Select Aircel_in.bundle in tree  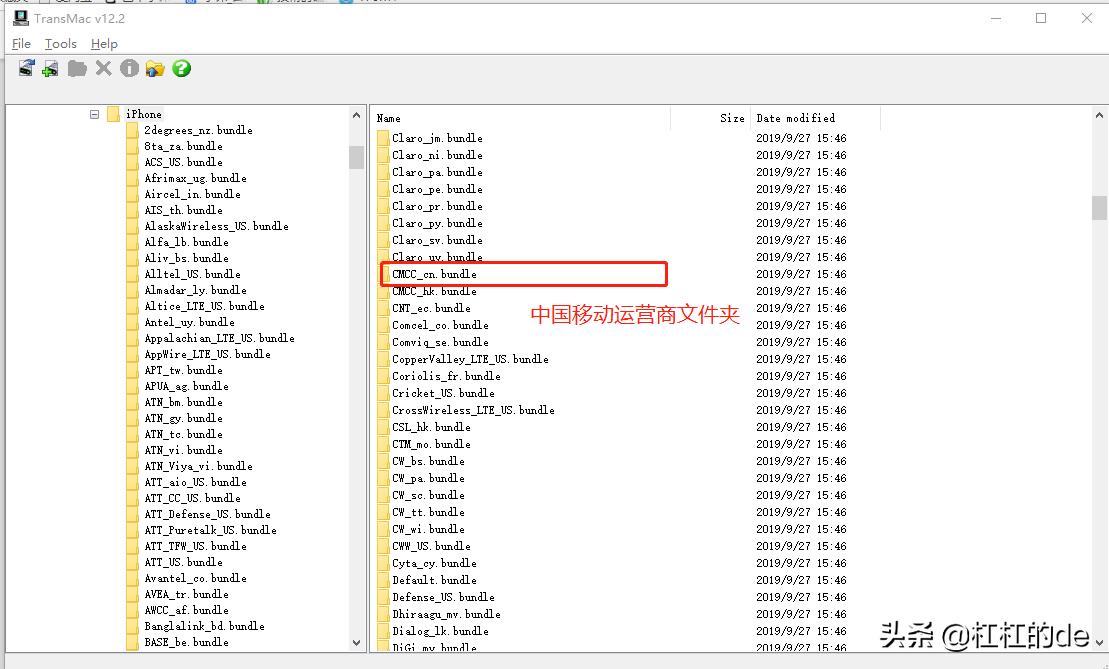tap(192, 194)
